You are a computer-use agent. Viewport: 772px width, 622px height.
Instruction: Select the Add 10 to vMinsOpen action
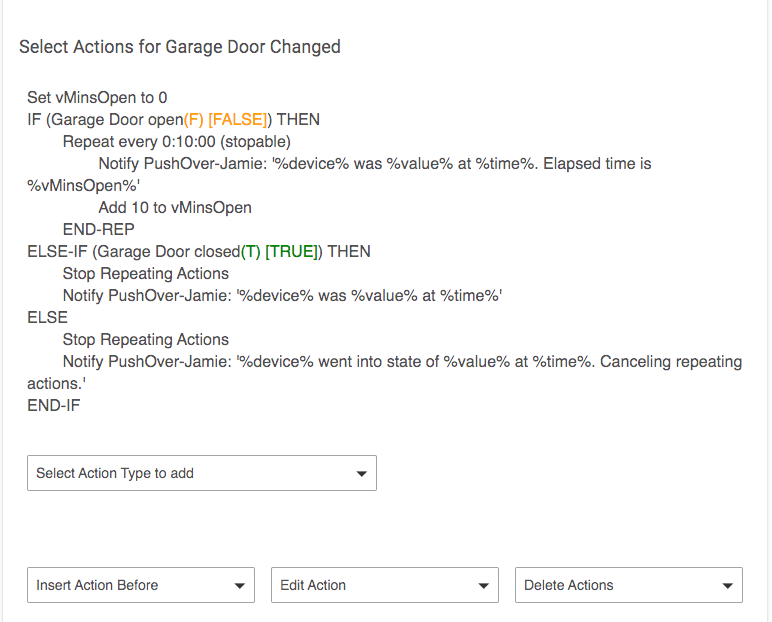click(175, 208)
